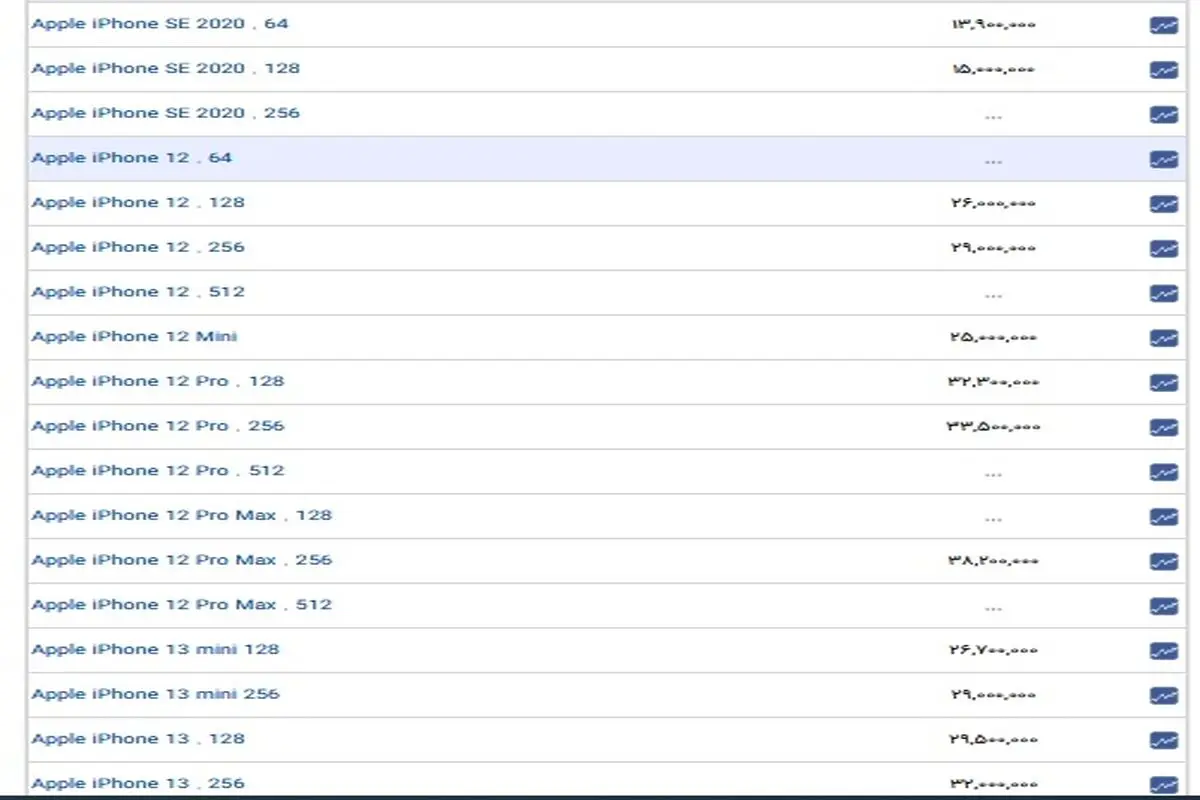Select the price of iPhone 13 128
Screen dimensions: 1200x800
pos(994,739)
